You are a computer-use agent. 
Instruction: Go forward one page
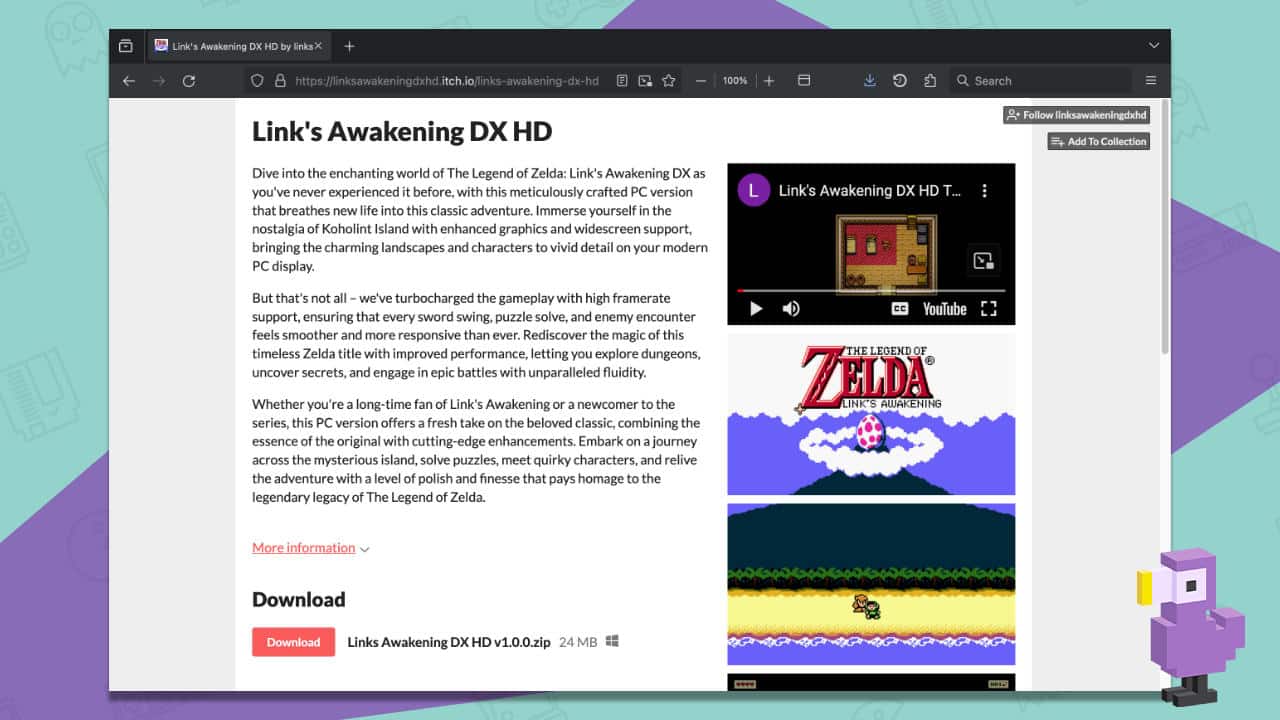click(158, 81)
